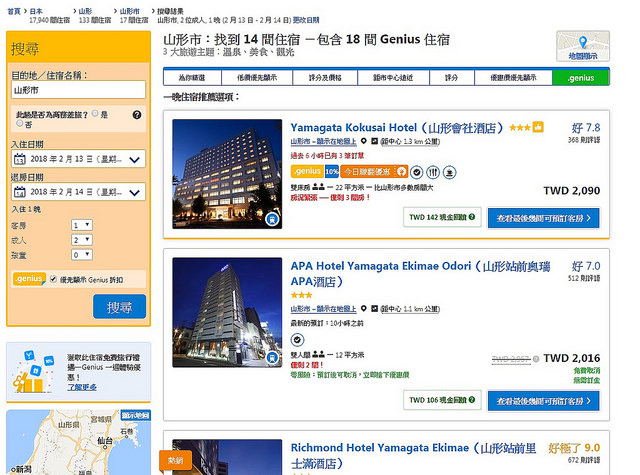The image size is (640, 475).
Task: Open APA Hotel Yamagata Ekimae Odori title link
Action: pos(420,274)
